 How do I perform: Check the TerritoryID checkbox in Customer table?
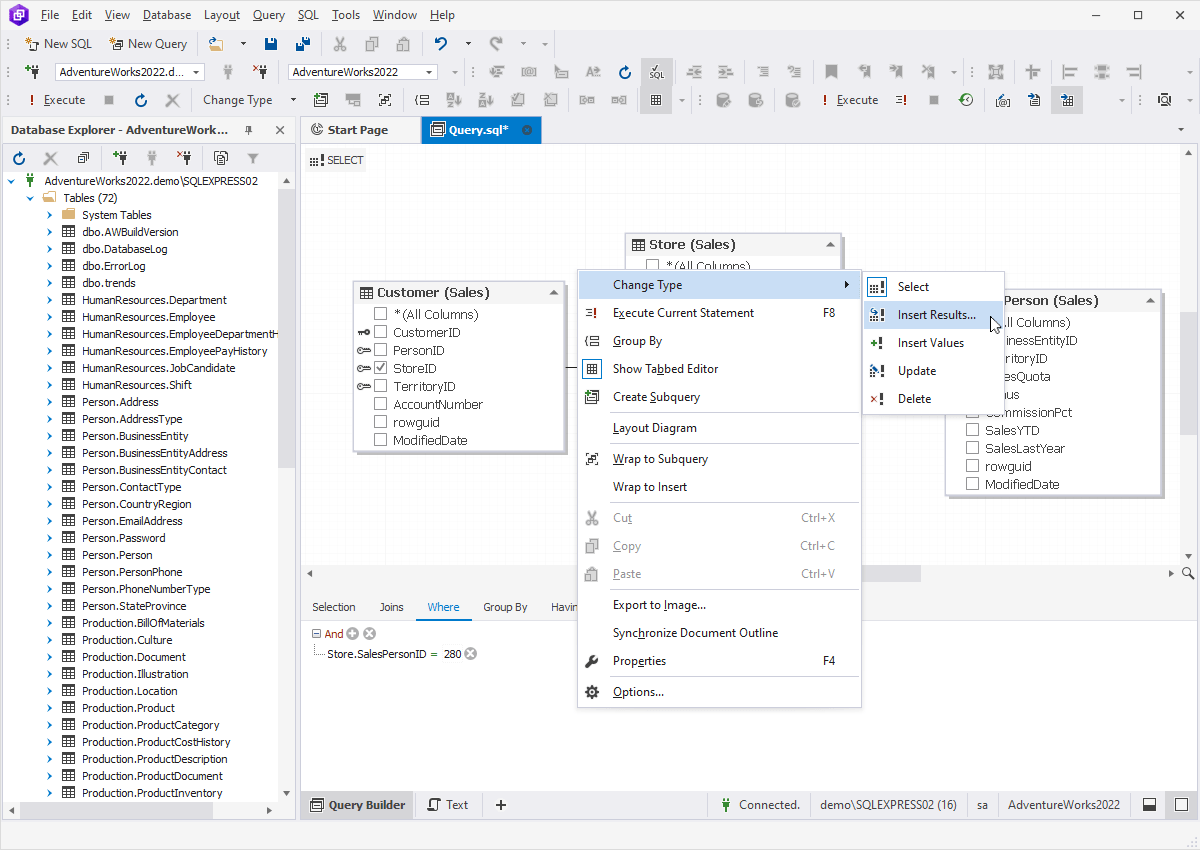(380, 386)
